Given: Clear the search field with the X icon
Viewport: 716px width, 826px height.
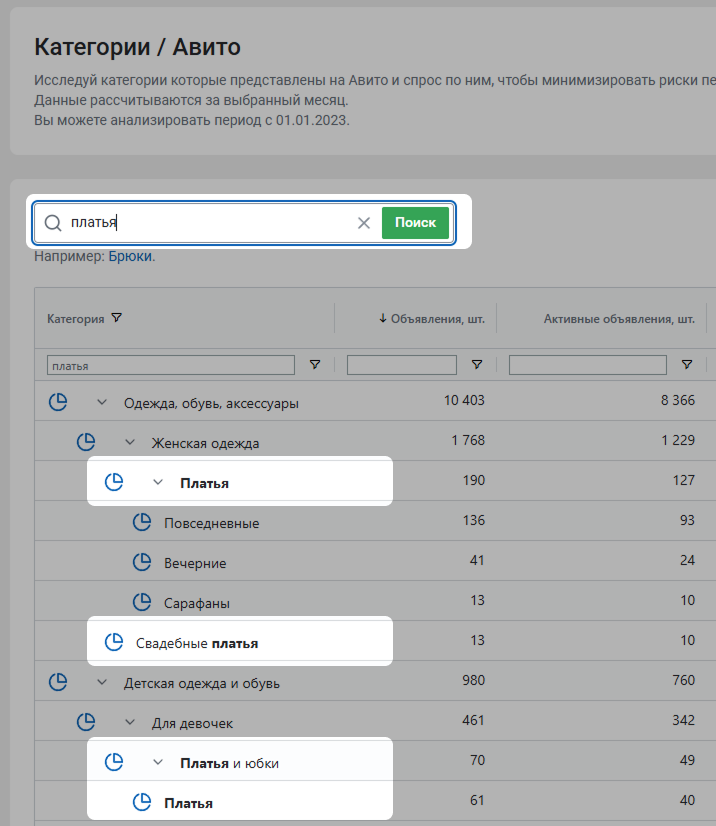Looking at the screenshot, I should (364, 223).
